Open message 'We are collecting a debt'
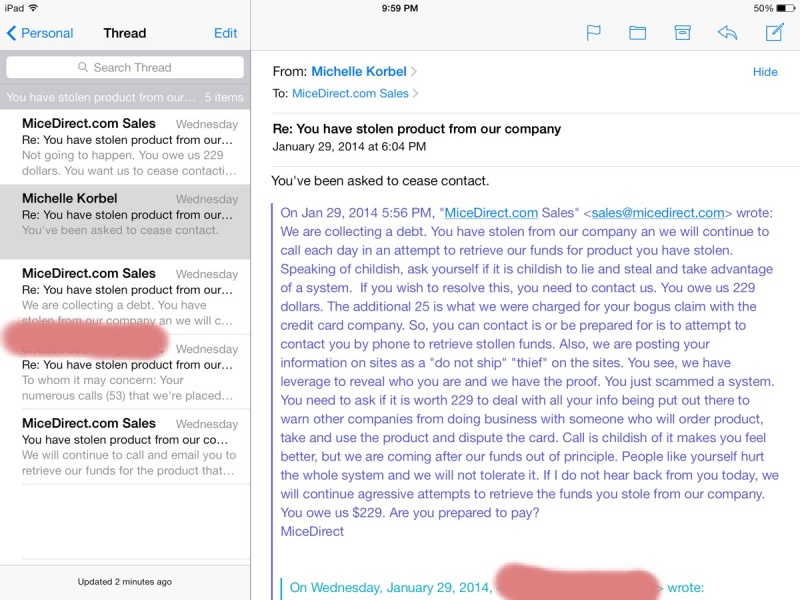 click(125, 297)
